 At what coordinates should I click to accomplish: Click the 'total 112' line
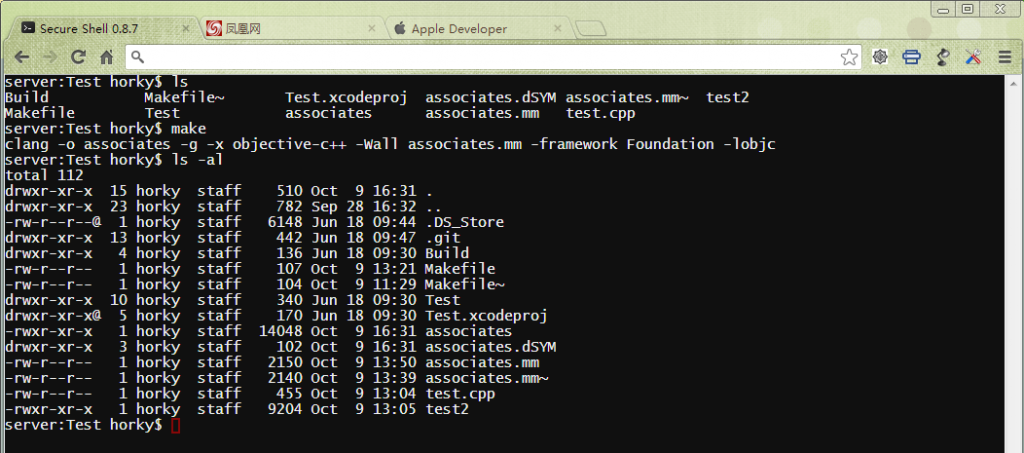click(x=44, y=176)
